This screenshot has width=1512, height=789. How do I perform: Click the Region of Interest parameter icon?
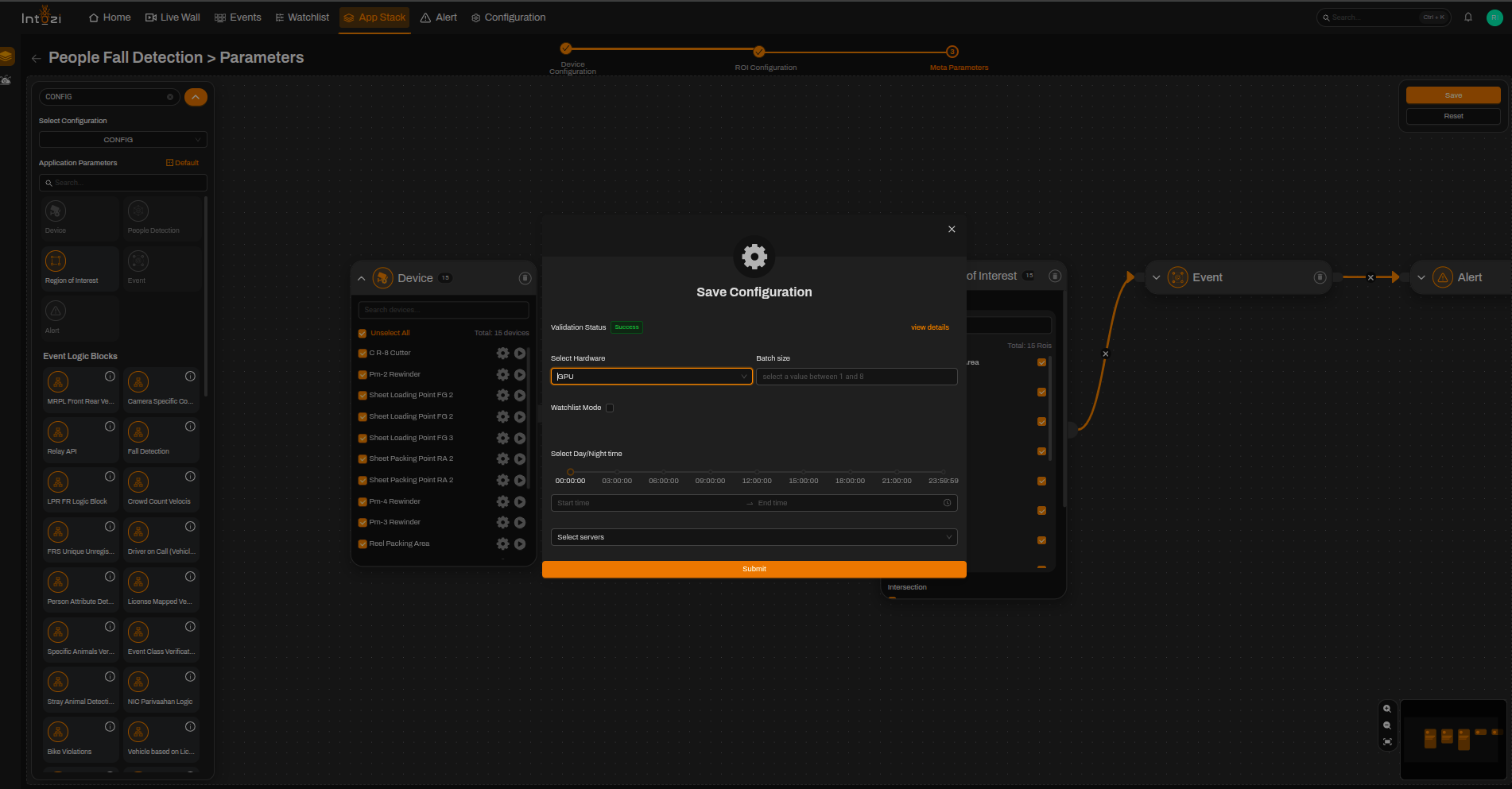click(56, 261)
